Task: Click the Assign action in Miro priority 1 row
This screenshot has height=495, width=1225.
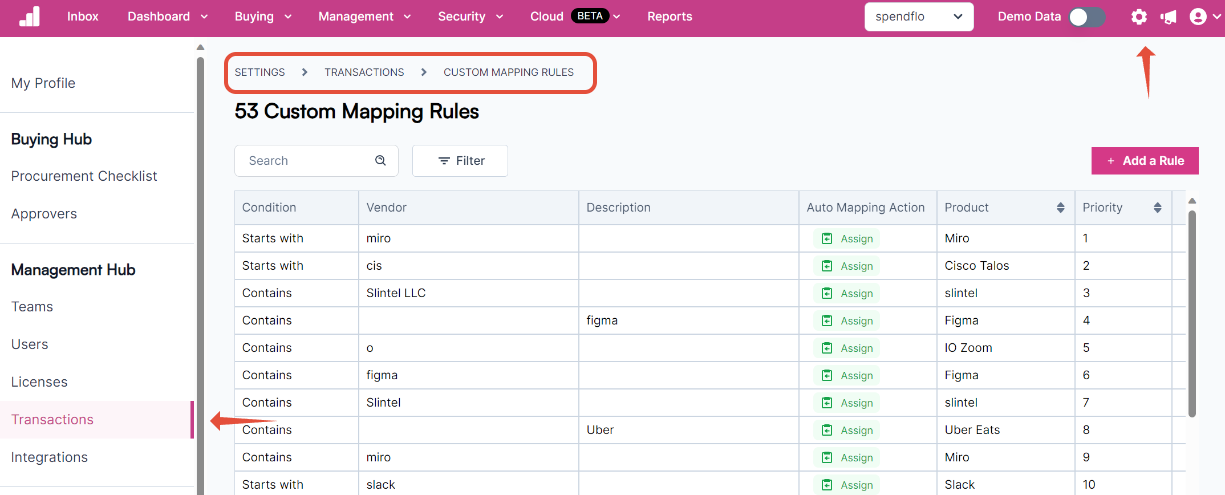Action: pos(847,239)
